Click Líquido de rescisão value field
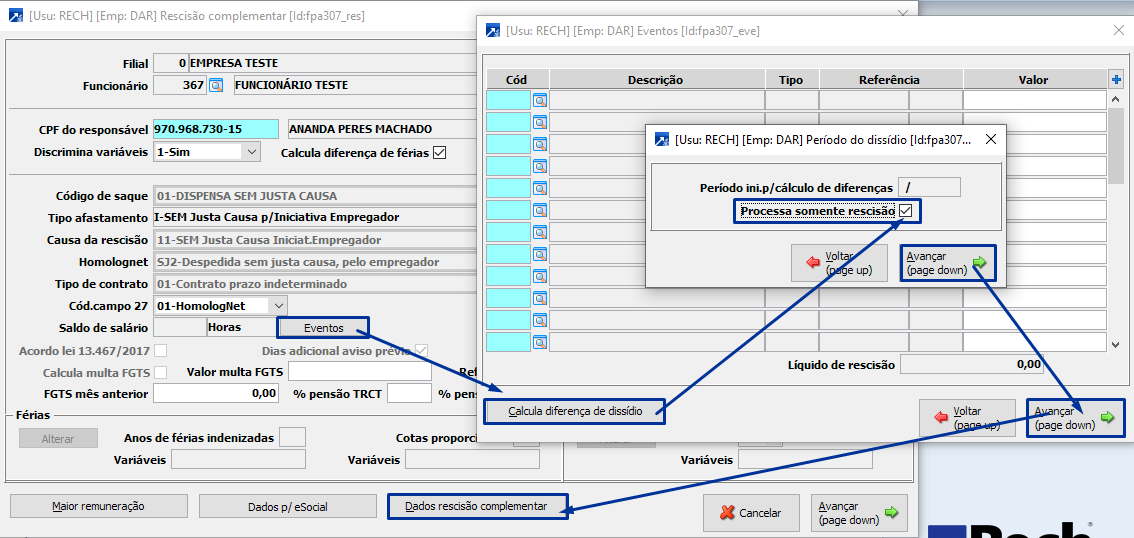 click(x=972, y=364)
